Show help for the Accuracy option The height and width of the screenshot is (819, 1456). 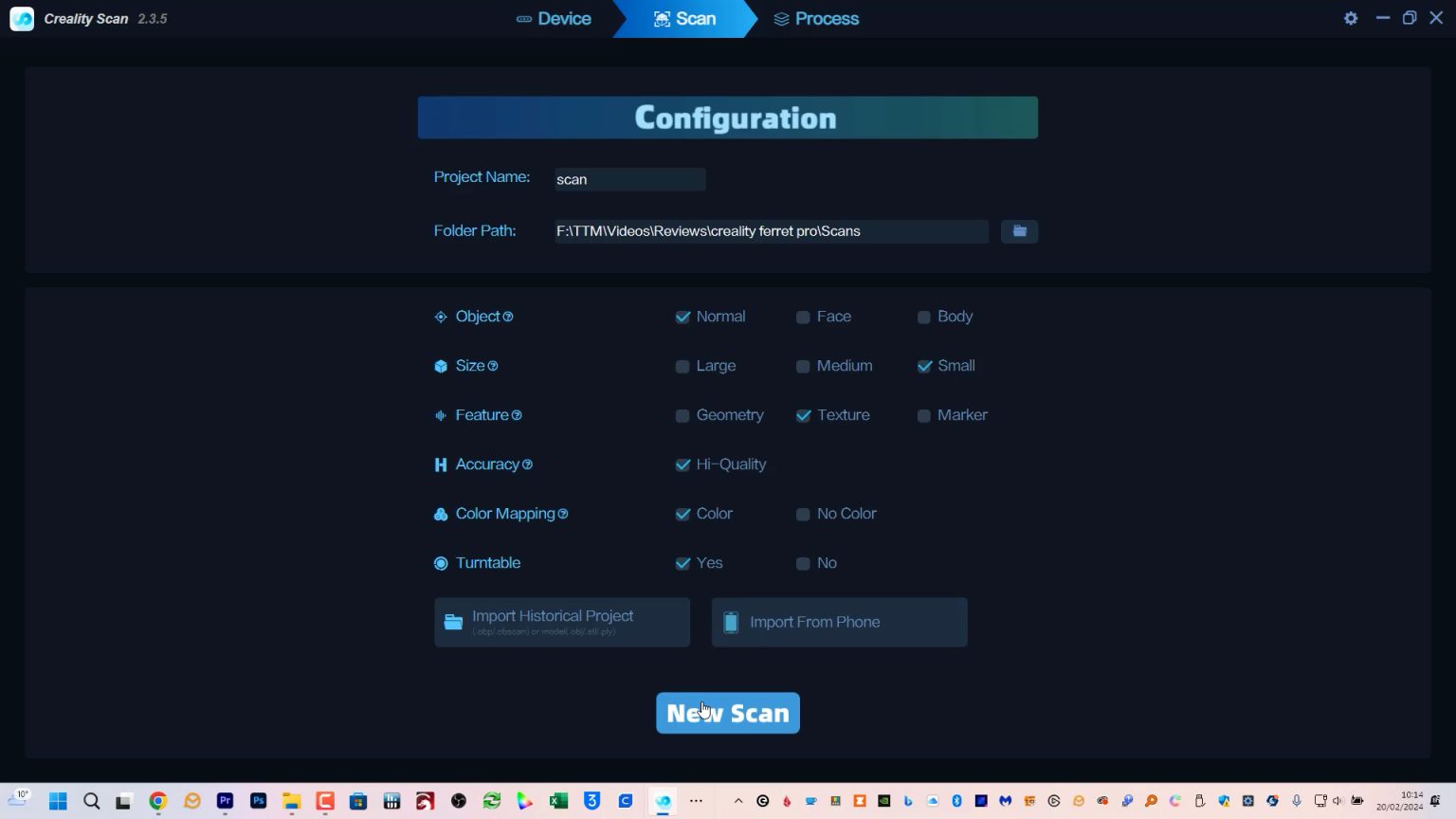coord(527,464)
